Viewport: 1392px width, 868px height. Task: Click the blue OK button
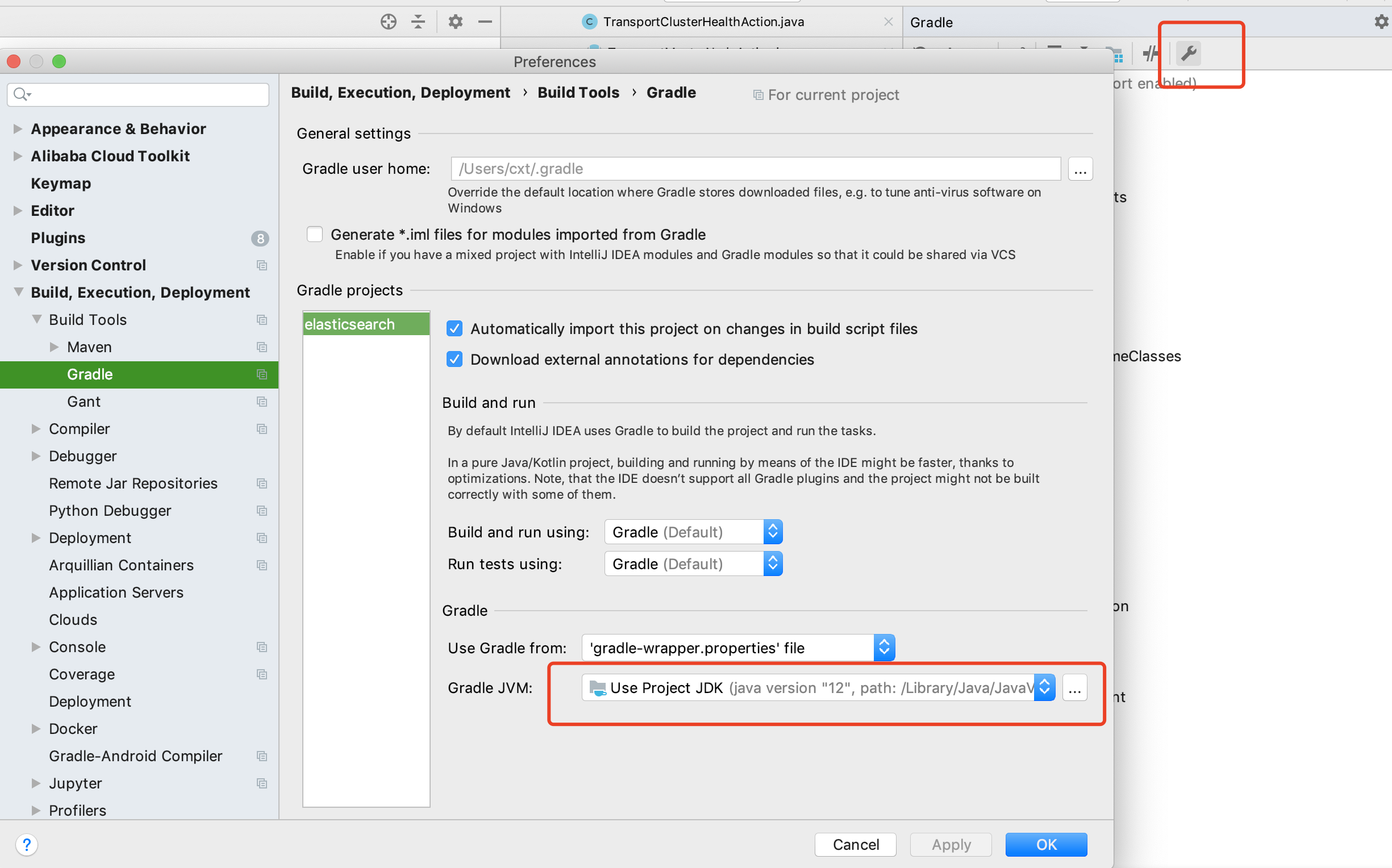1045,844
